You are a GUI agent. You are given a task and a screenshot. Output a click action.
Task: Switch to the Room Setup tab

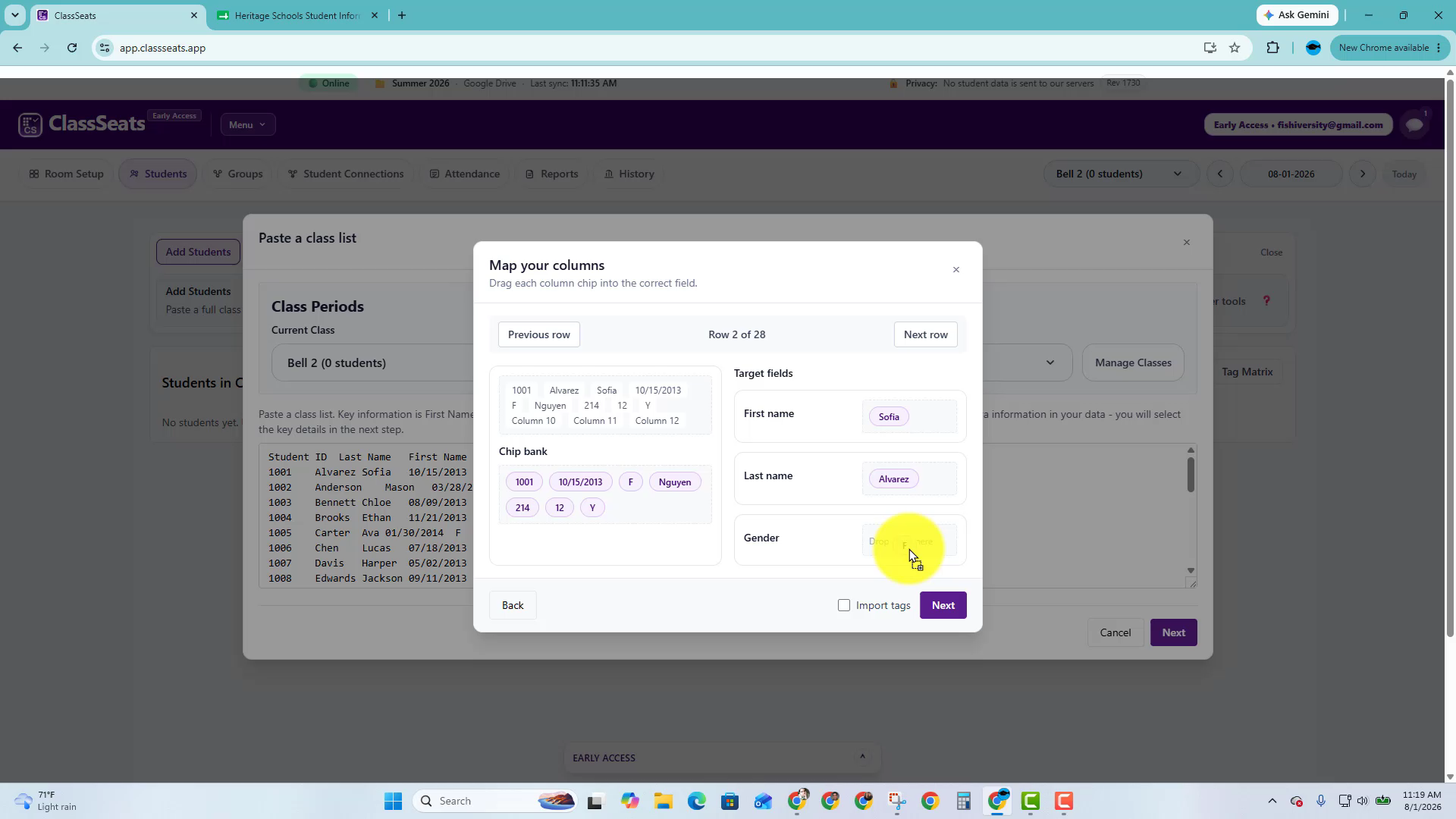coord(66,174)
